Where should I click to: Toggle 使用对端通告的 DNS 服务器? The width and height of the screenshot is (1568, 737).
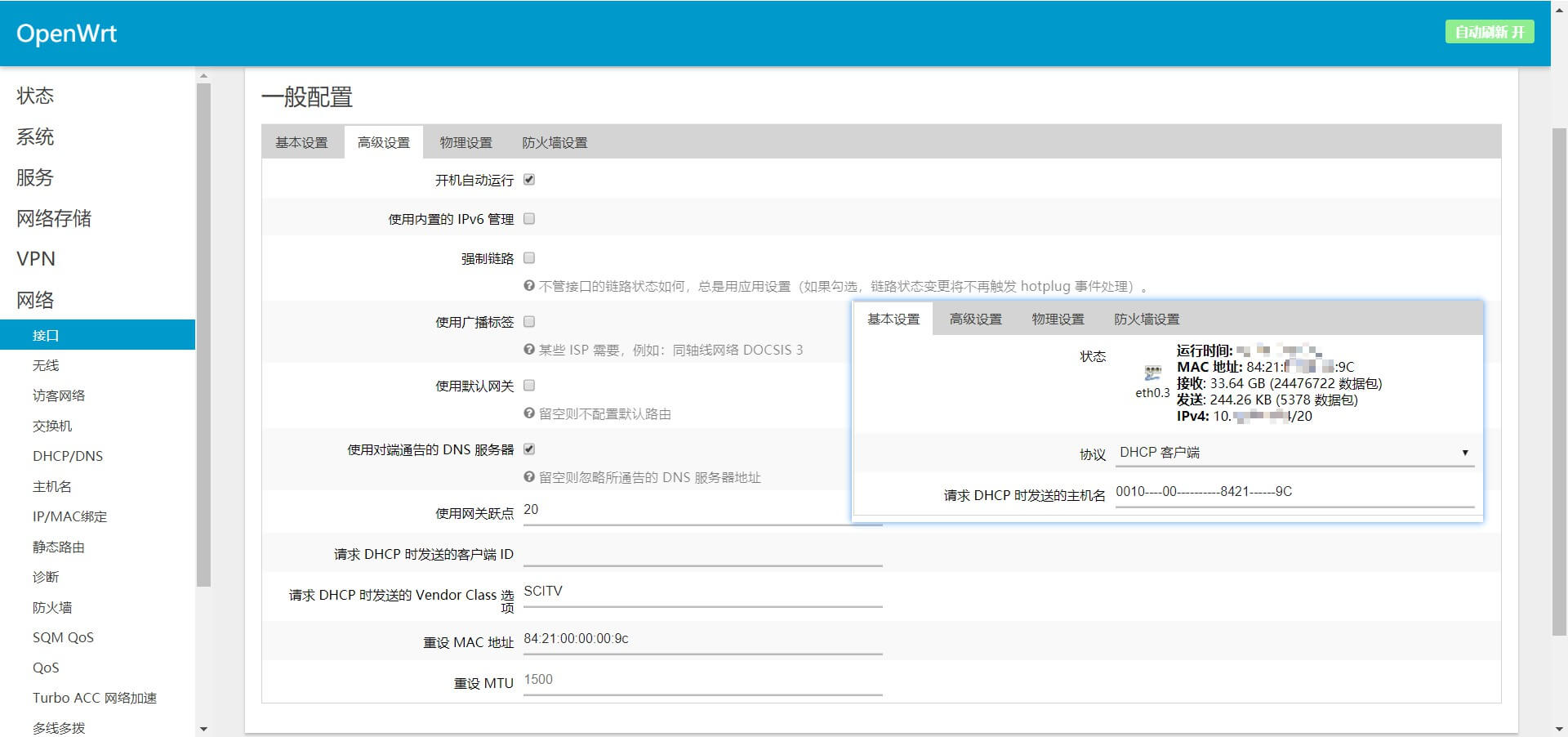(529, 449)
